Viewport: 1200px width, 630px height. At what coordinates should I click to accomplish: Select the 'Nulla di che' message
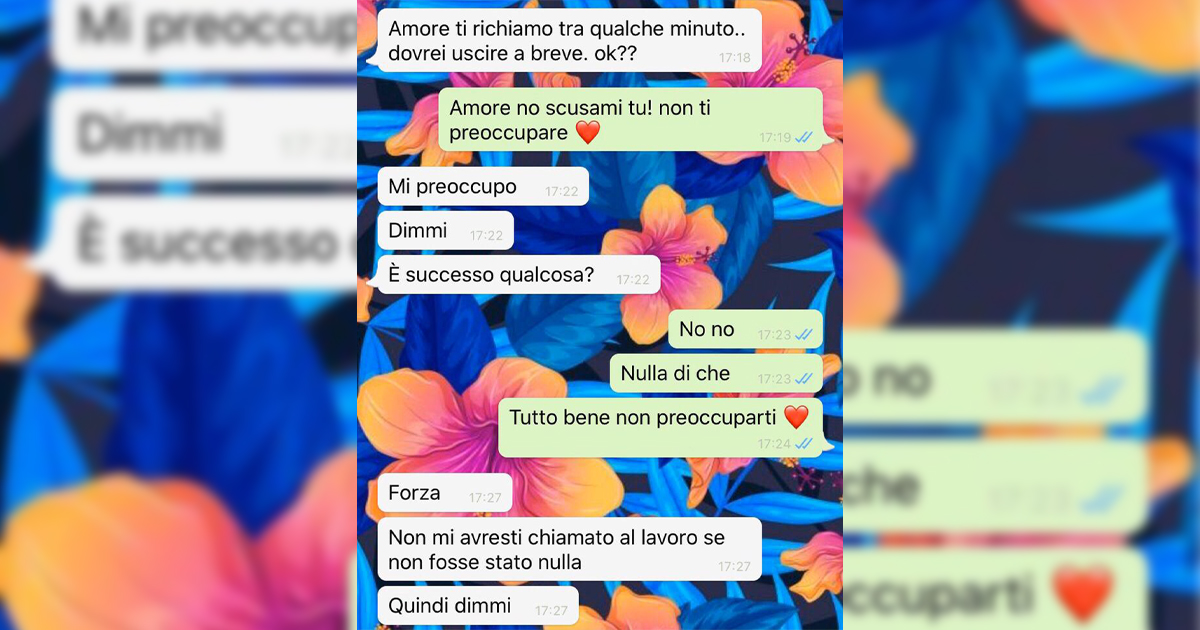(x=716, y=373)
